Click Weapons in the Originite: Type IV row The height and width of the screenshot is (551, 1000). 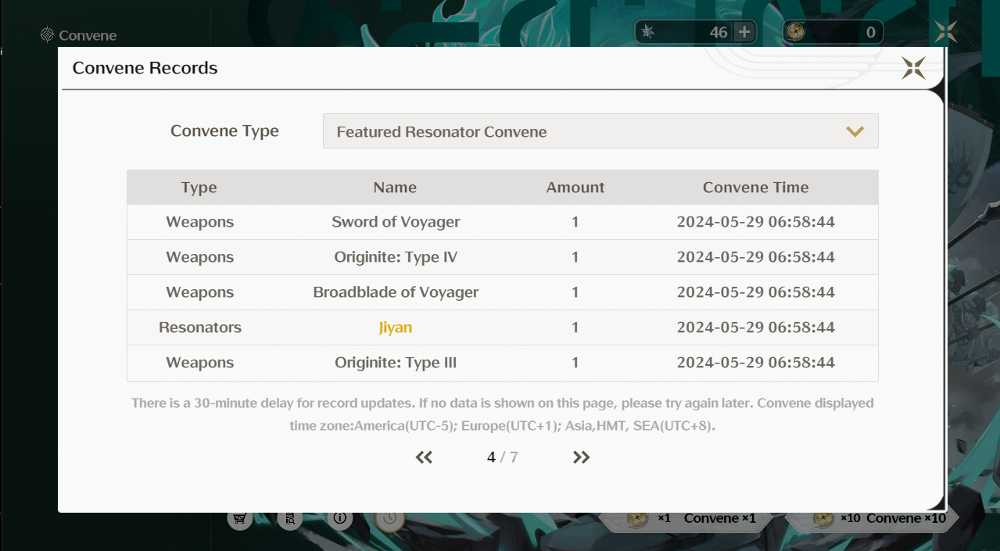(200, 257)
